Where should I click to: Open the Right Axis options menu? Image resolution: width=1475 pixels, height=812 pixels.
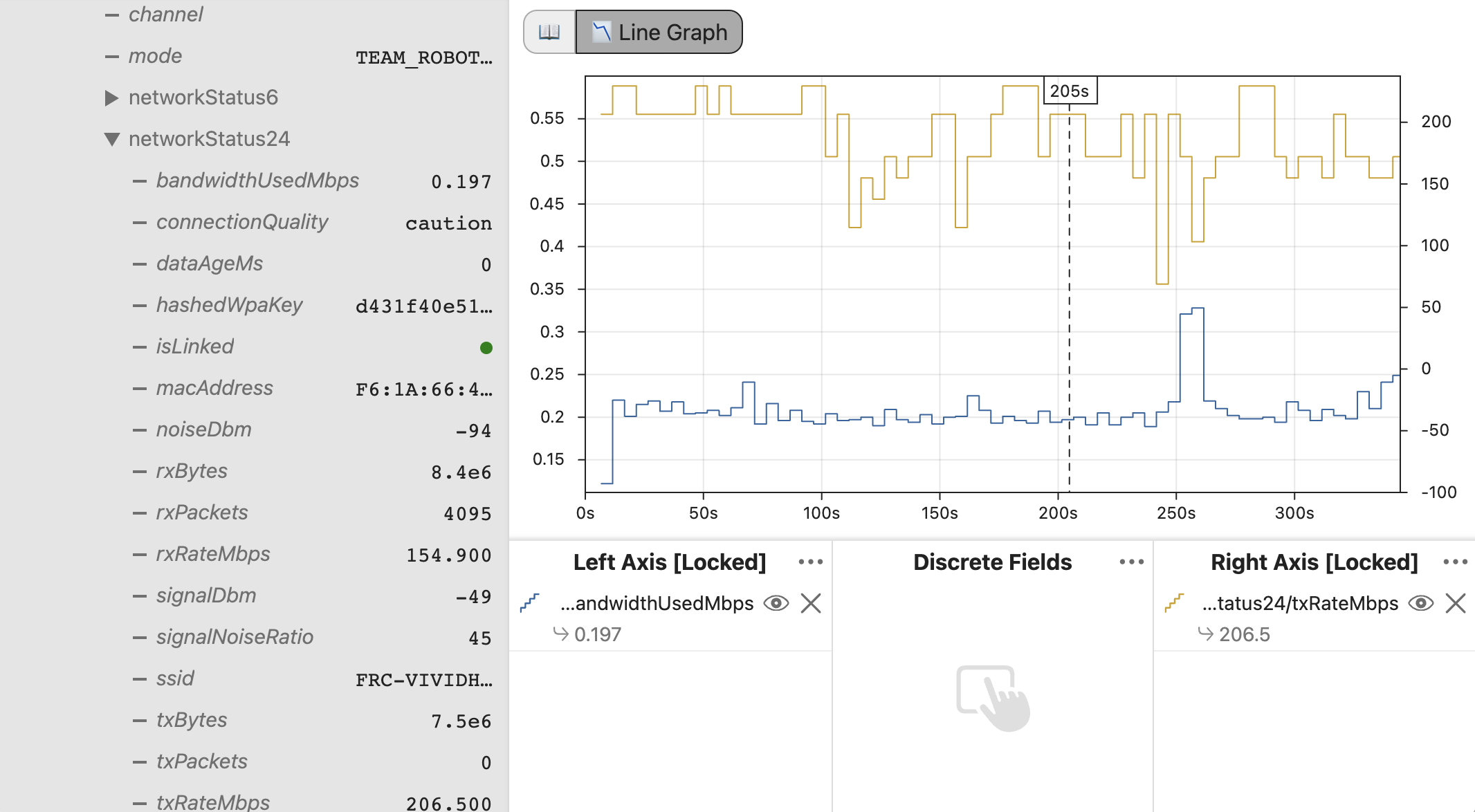pyautogui.click(x=1456, y=562)
